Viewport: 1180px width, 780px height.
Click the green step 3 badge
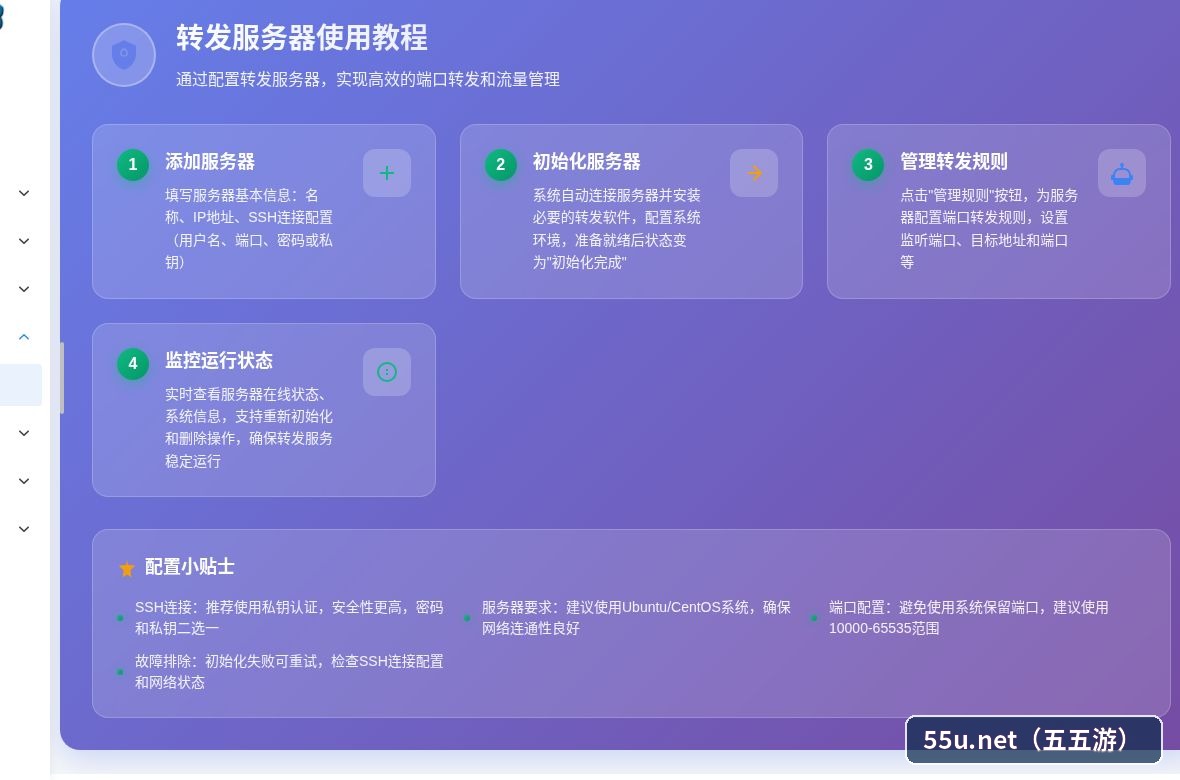(x=868, y=164)
